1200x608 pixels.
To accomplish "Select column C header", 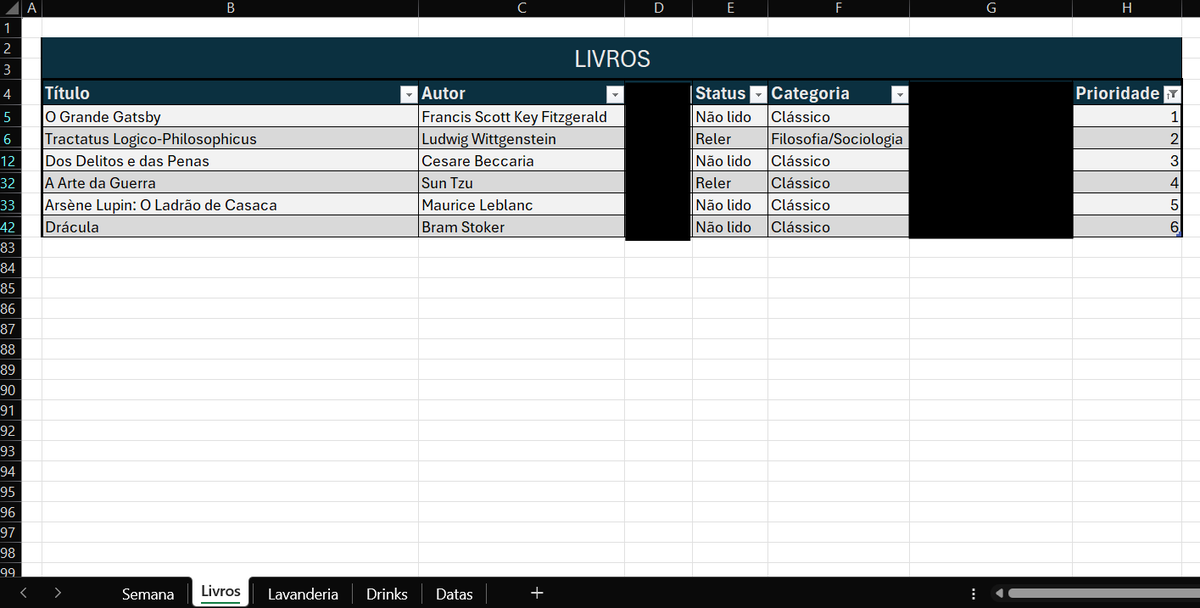I will [521, 8].
